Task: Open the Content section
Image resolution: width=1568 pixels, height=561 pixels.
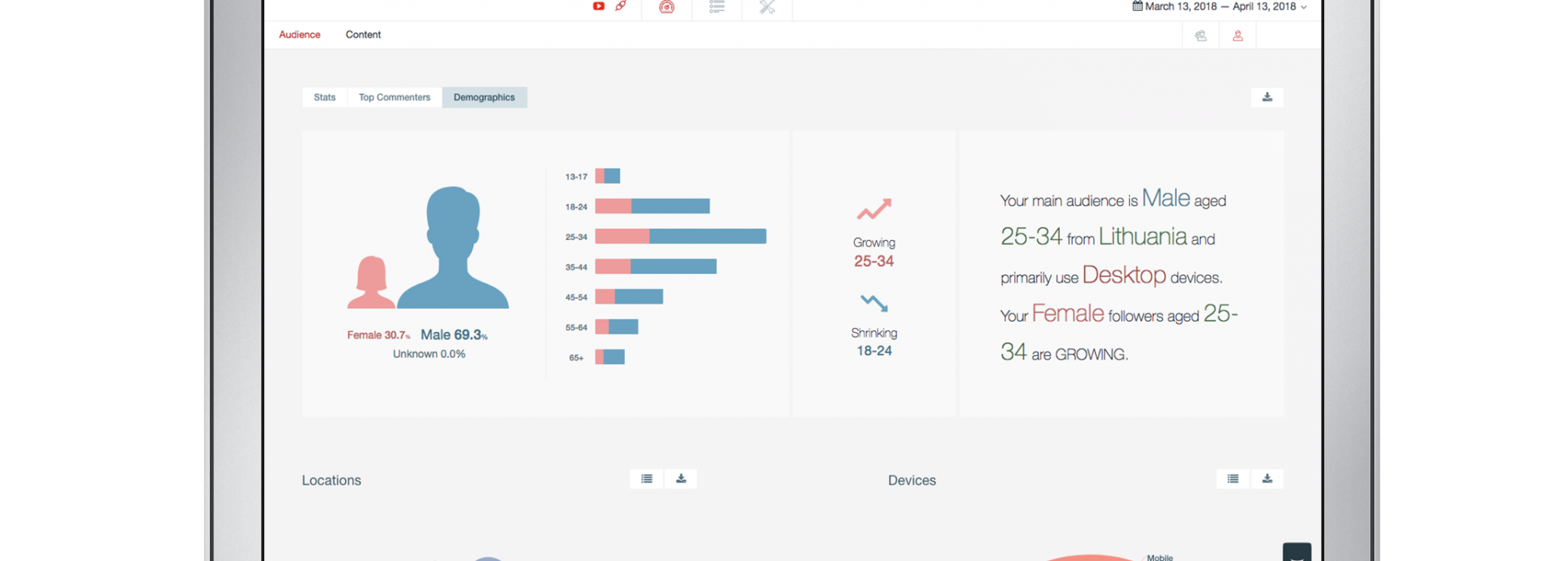Action: pos(363,35)
